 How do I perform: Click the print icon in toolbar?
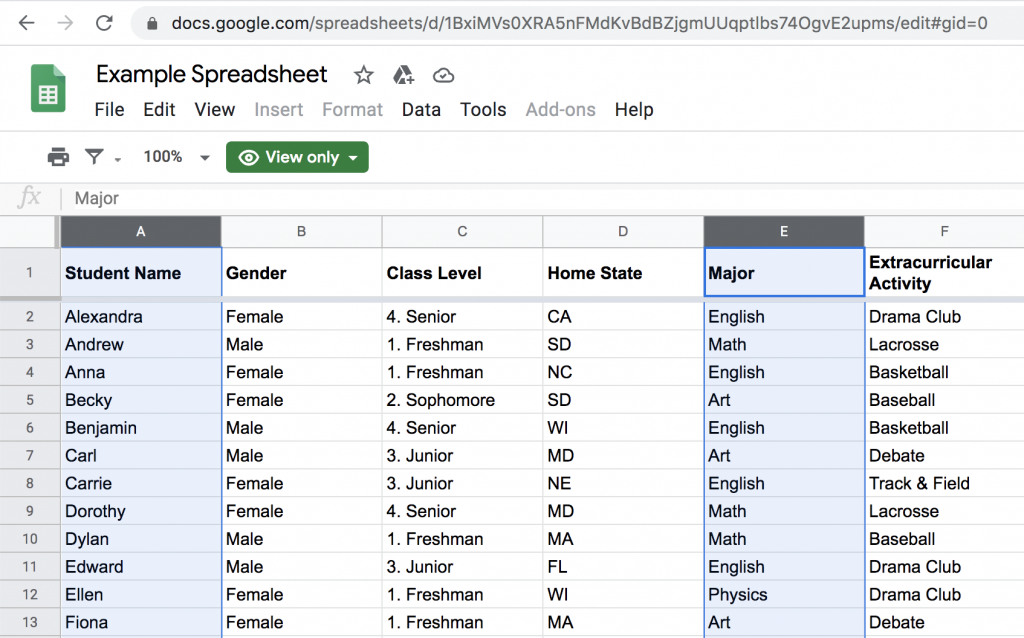[59, 157]
